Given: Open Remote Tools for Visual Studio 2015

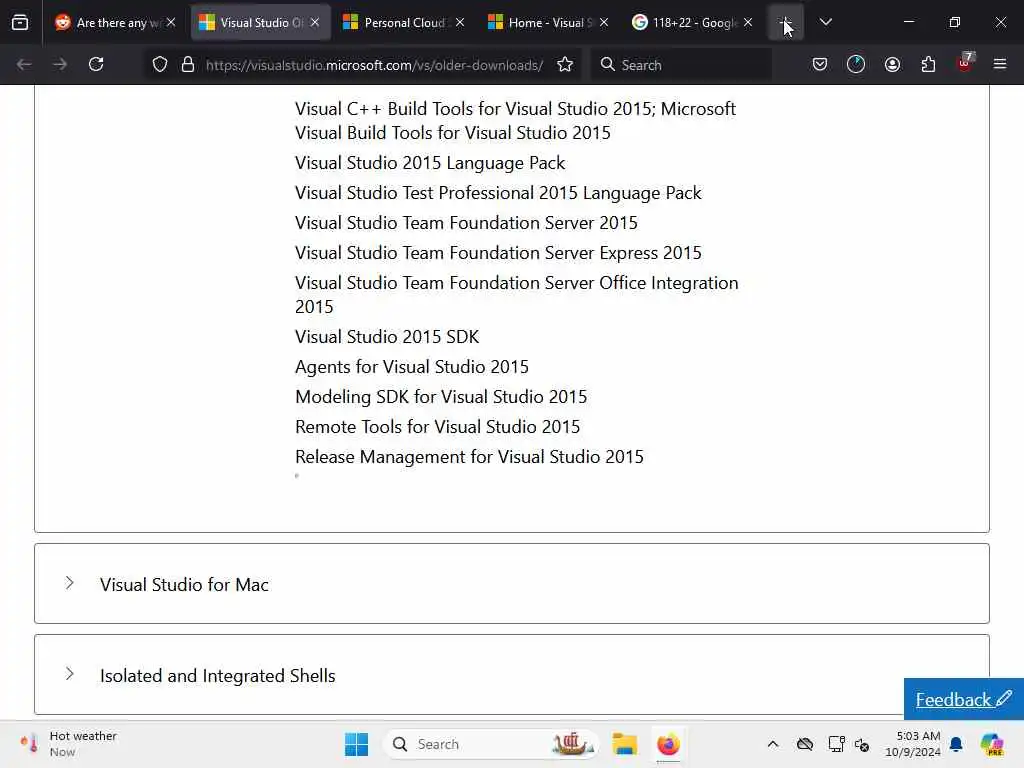Looking at the screenshot, I should [437, 426].
